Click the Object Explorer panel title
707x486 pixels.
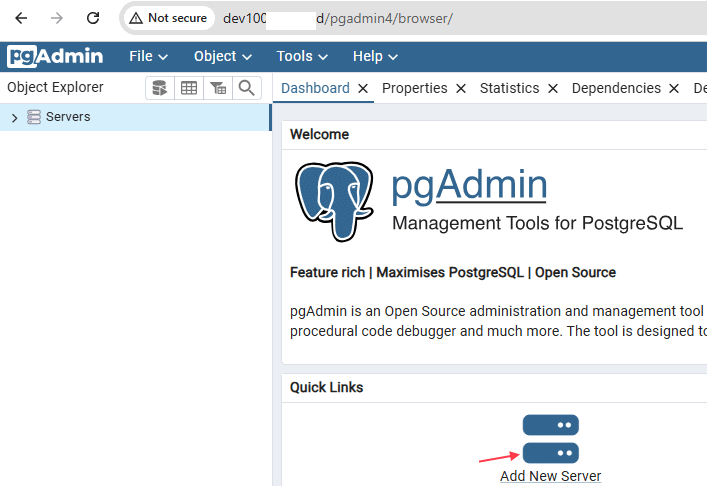(55, 87)
